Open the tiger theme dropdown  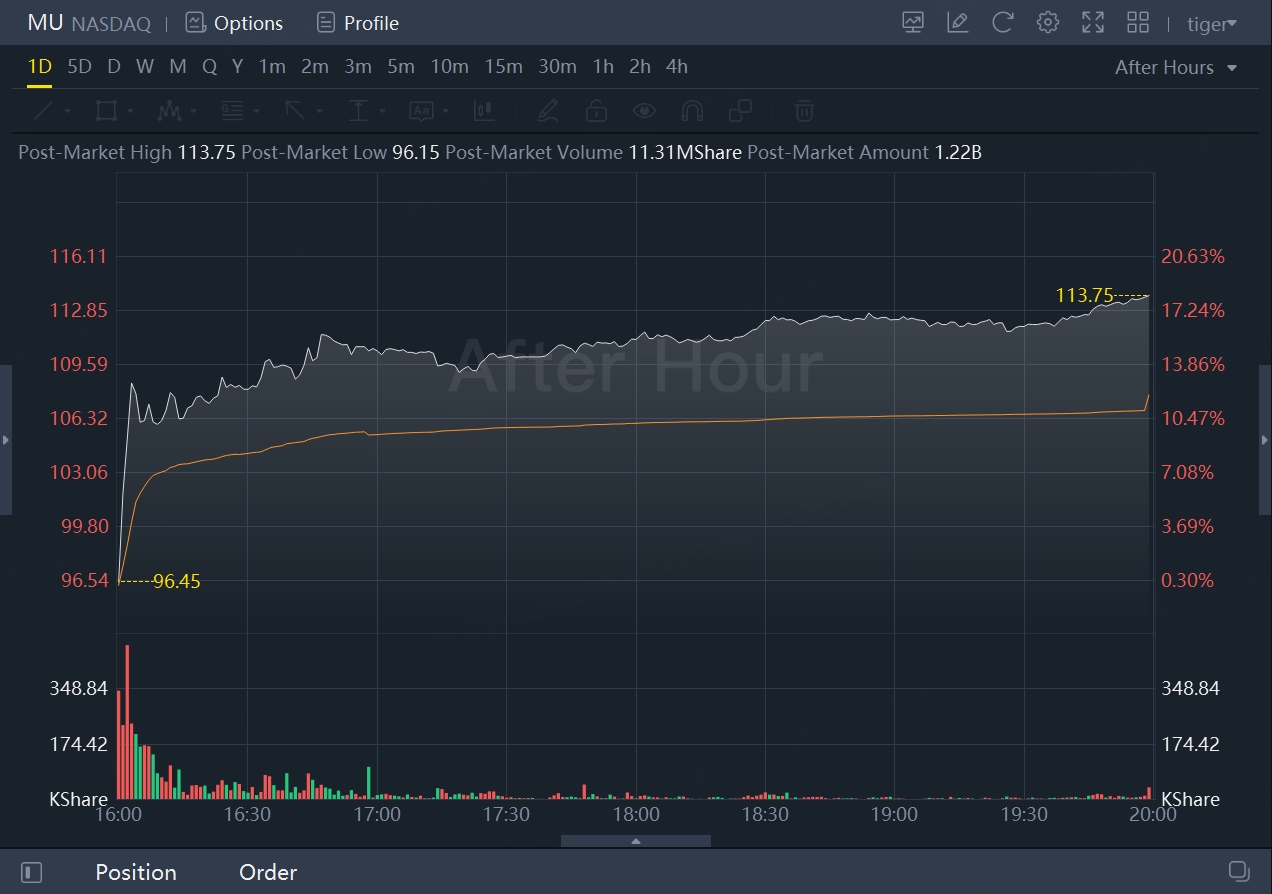pos(1211,23)
